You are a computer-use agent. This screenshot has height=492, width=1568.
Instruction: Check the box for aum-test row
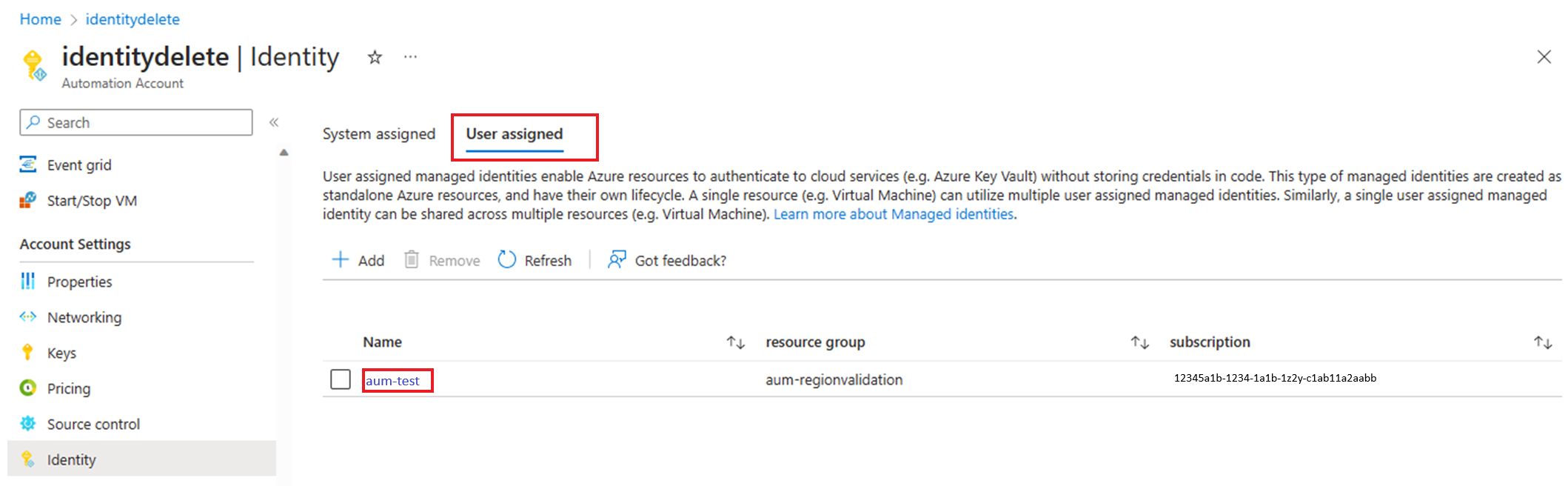click(x=341, y=379)
